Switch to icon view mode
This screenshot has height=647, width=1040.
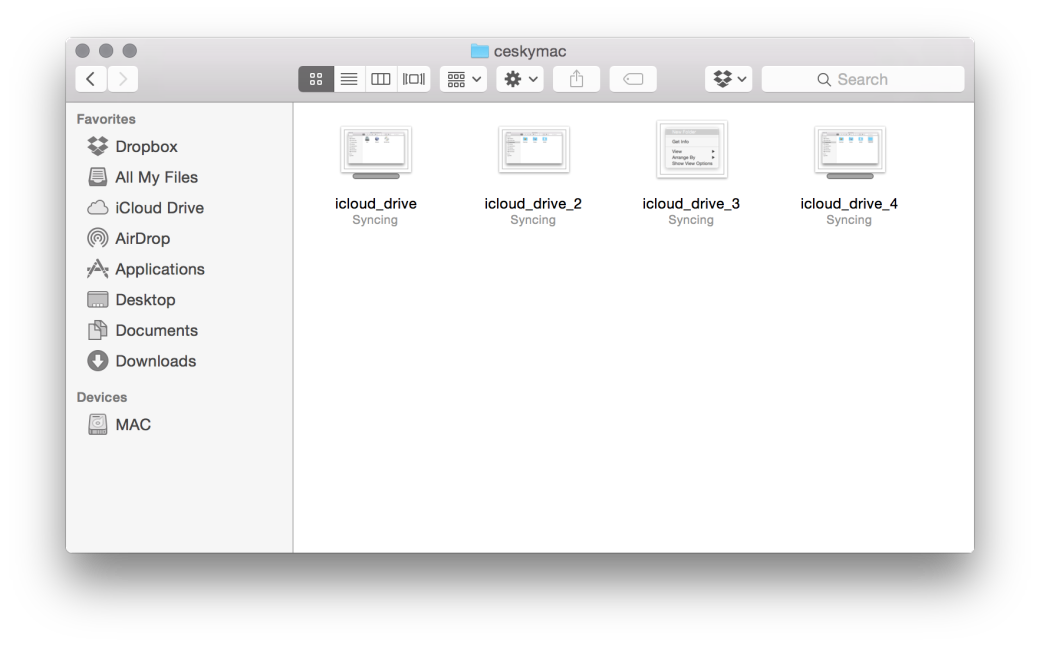tap(316, 79)
